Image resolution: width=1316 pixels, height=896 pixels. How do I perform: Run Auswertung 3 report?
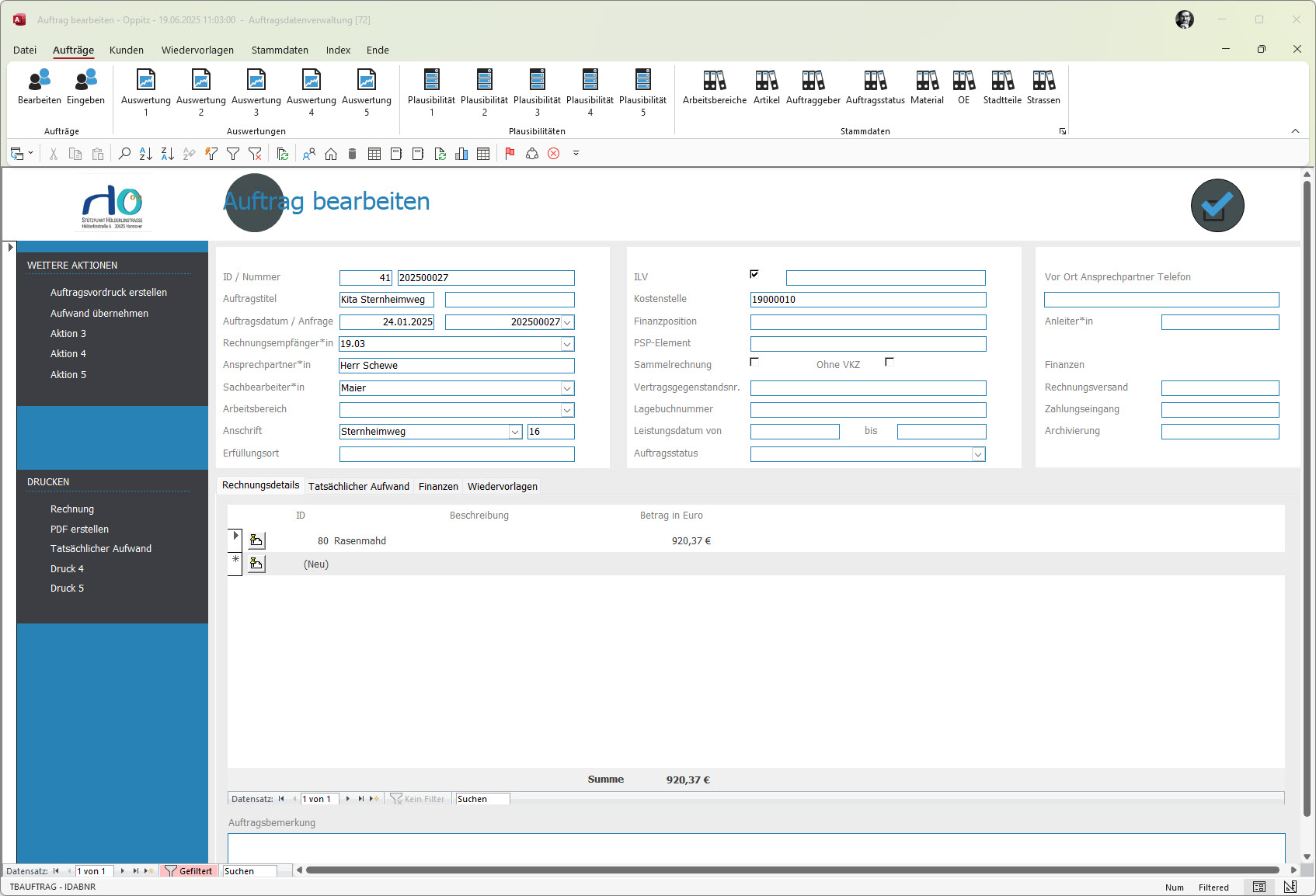pos(256,92)
